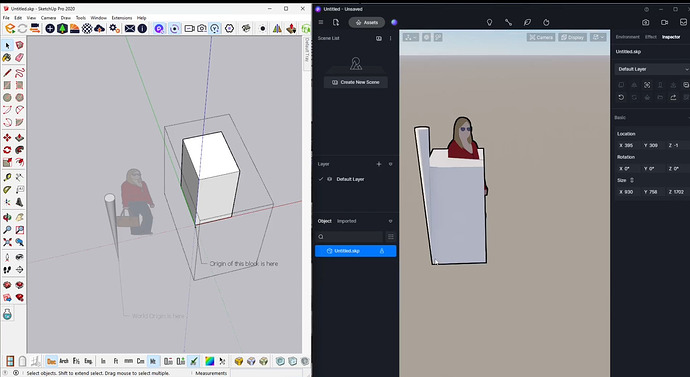The height and width of the screenshot is (377, 690).
Task: Open the D5 hamburger menu icon
Action: pos(321,22)
